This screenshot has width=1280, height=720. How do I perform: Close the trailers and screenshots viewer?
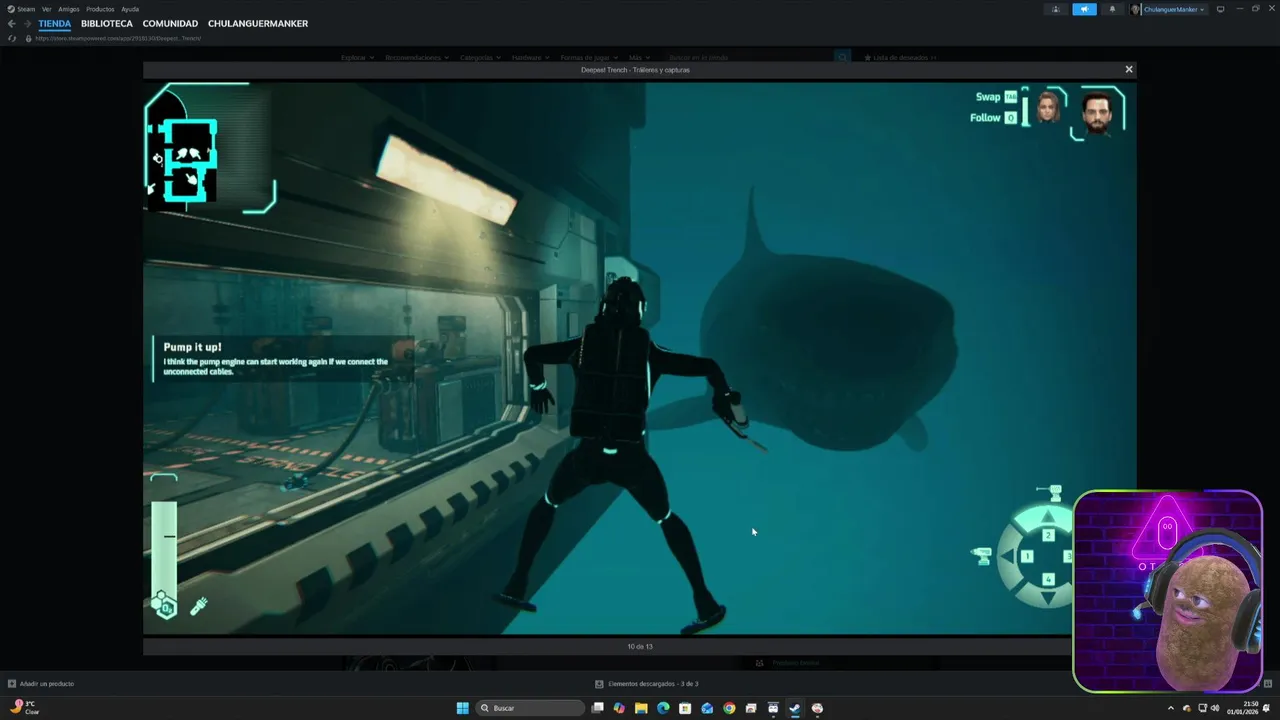pos(1129,70)
